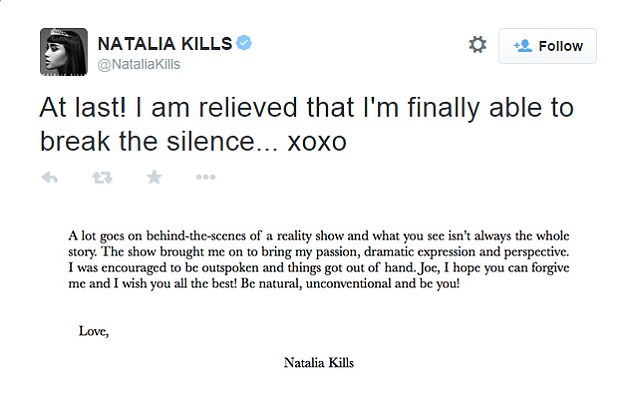Reply to the Natalia Kills tweet
Image resolution: width=634 pixels, height=408 pixels.
coord(50,177)
